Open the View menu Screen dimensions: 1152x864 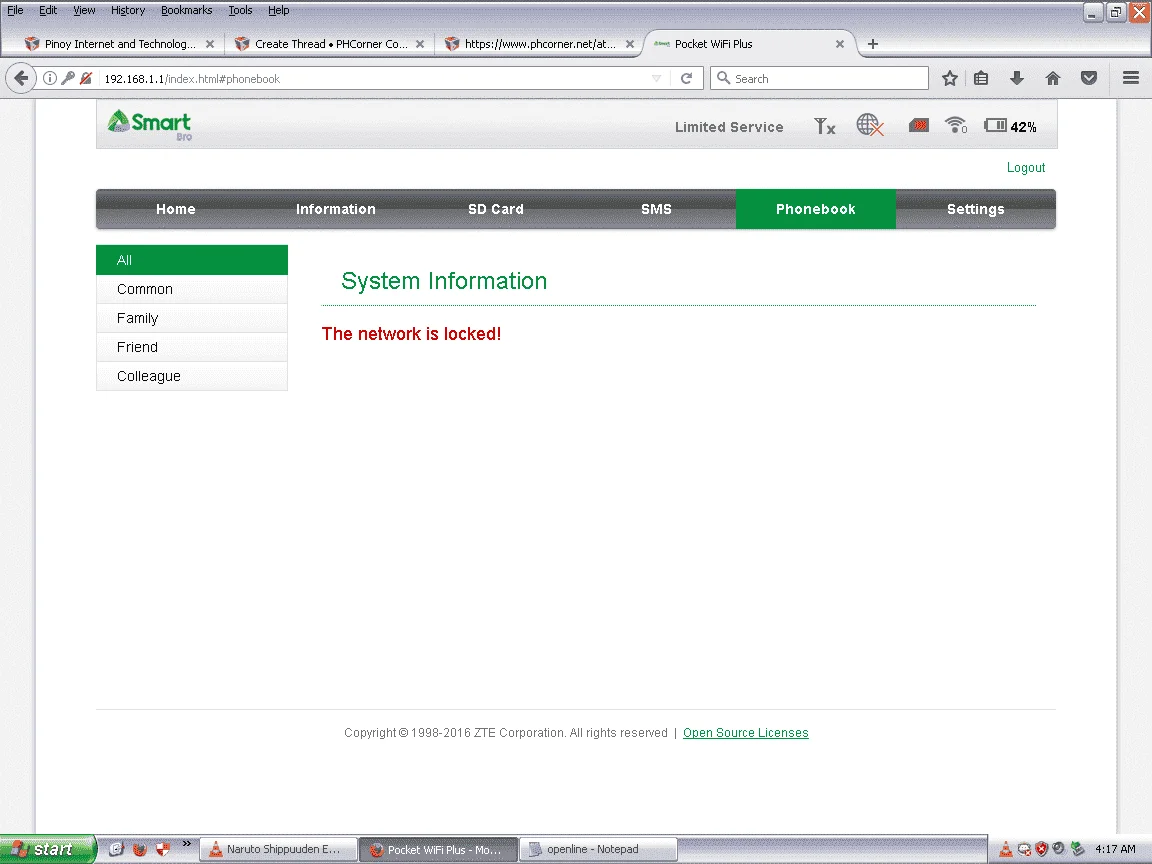point(84,10)
